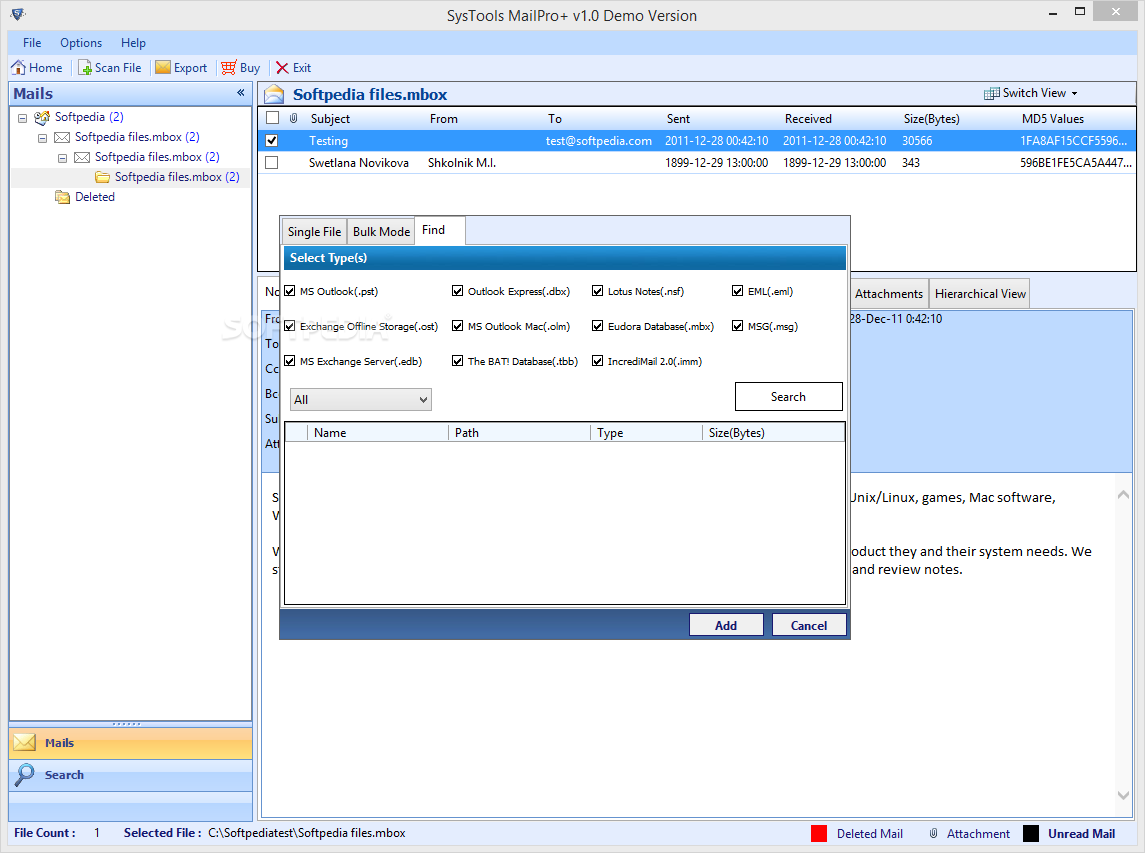Uncheck The BAT! Database(.tbb) type
1145x853 pixels.
pos(458,362)
